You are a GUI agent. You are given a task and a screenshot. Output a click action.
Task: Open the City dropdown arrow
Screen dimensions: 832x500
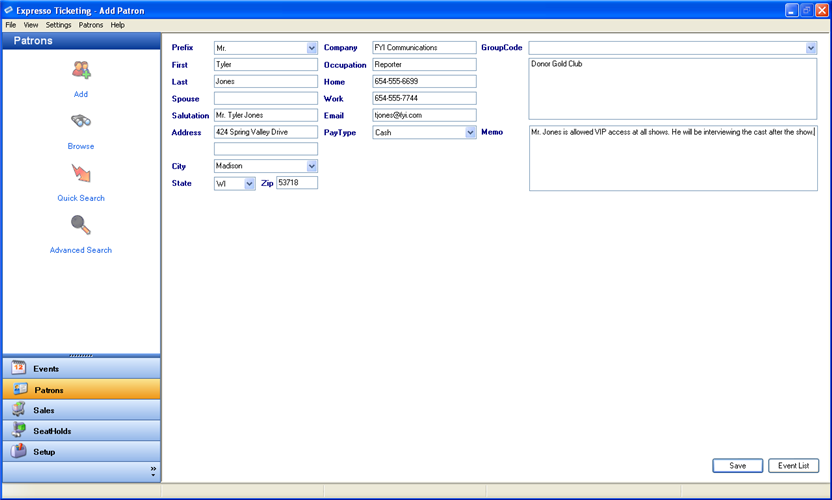[311, 166]
